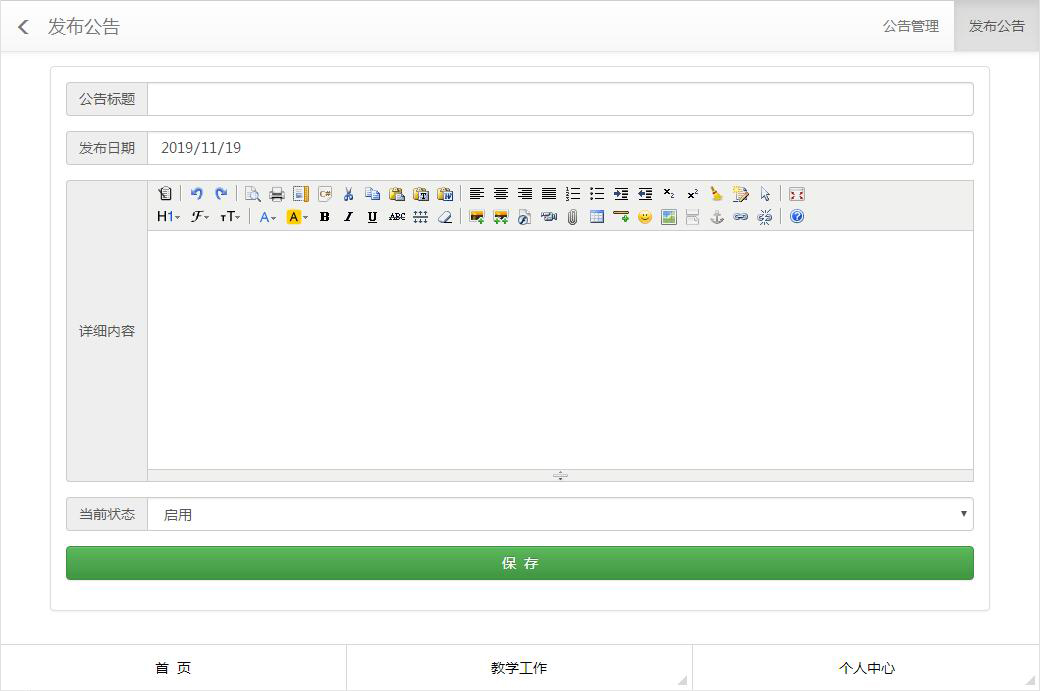1040x691 pixels.
Task: Switch to the 公告管理 tab
Action: [910, 26]
